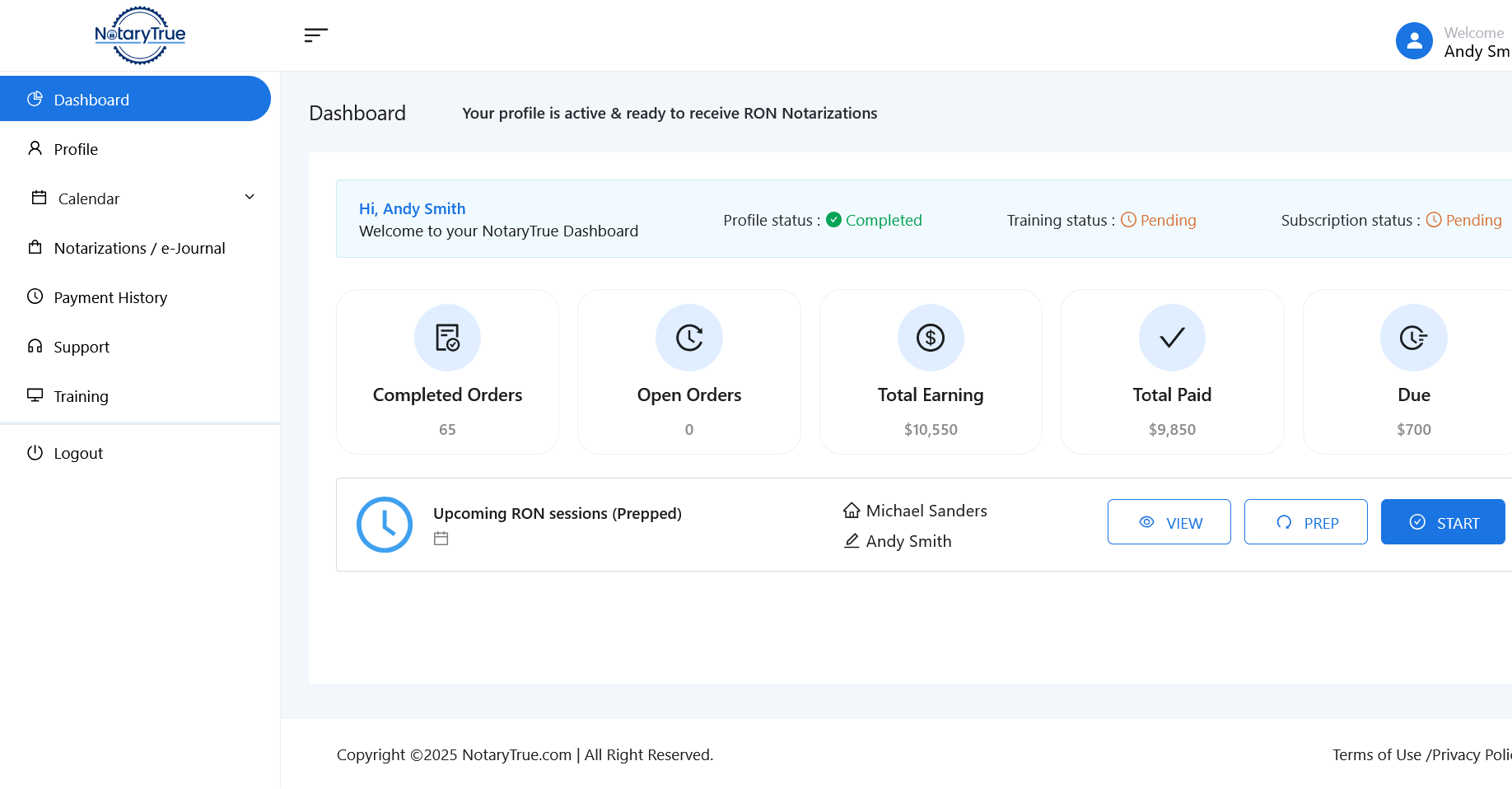The height and width of the screenshot is (789, 1512).
Task: Check the Profile status Completed indicator
Action: tap(875, 220)
